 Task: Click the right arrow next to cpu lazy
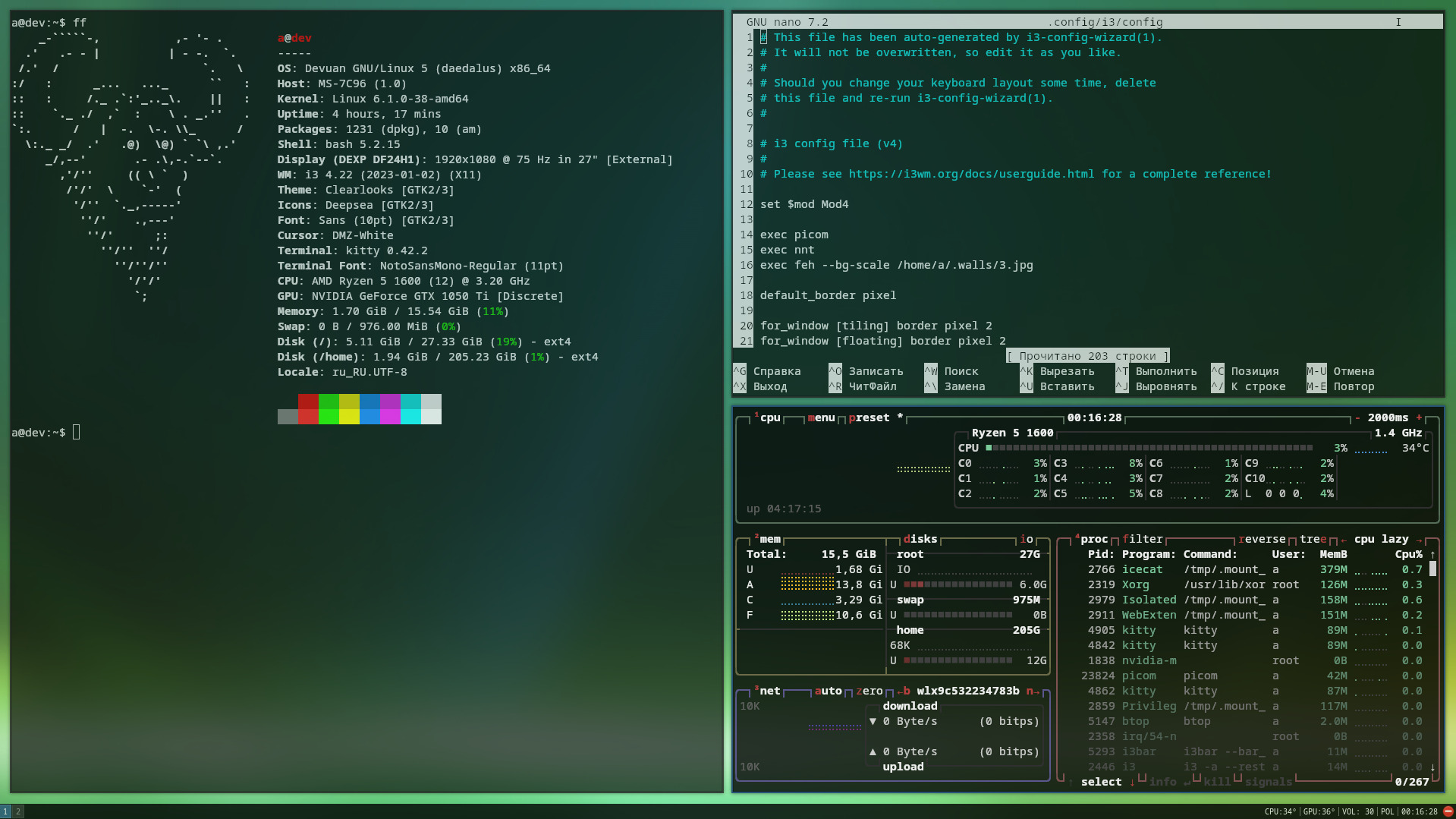[x=1419, y=540]
